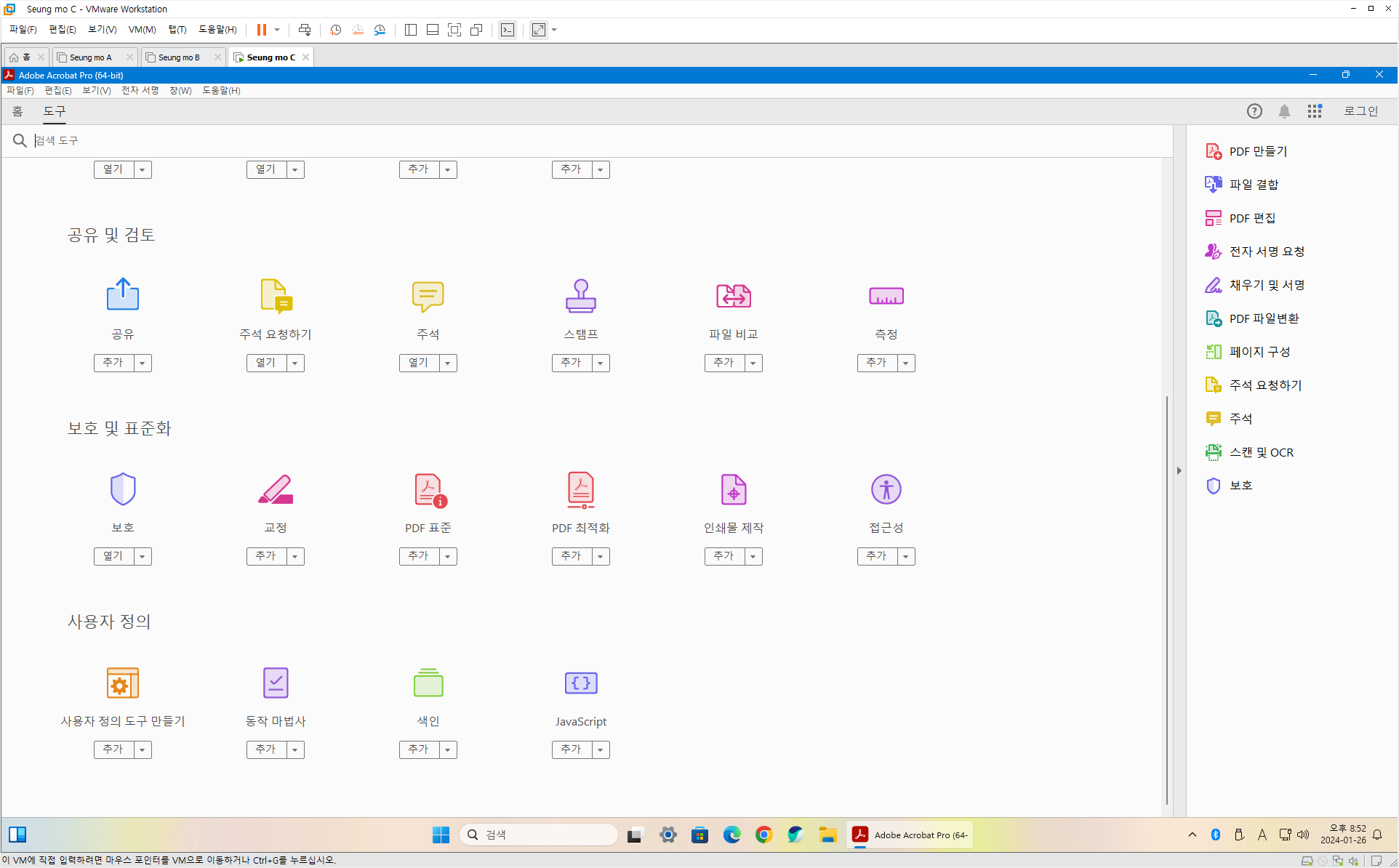This screenshot has height=868, width=1399.
Task: Click the 로그인 sign-in button
Action: coord(1360,111)
